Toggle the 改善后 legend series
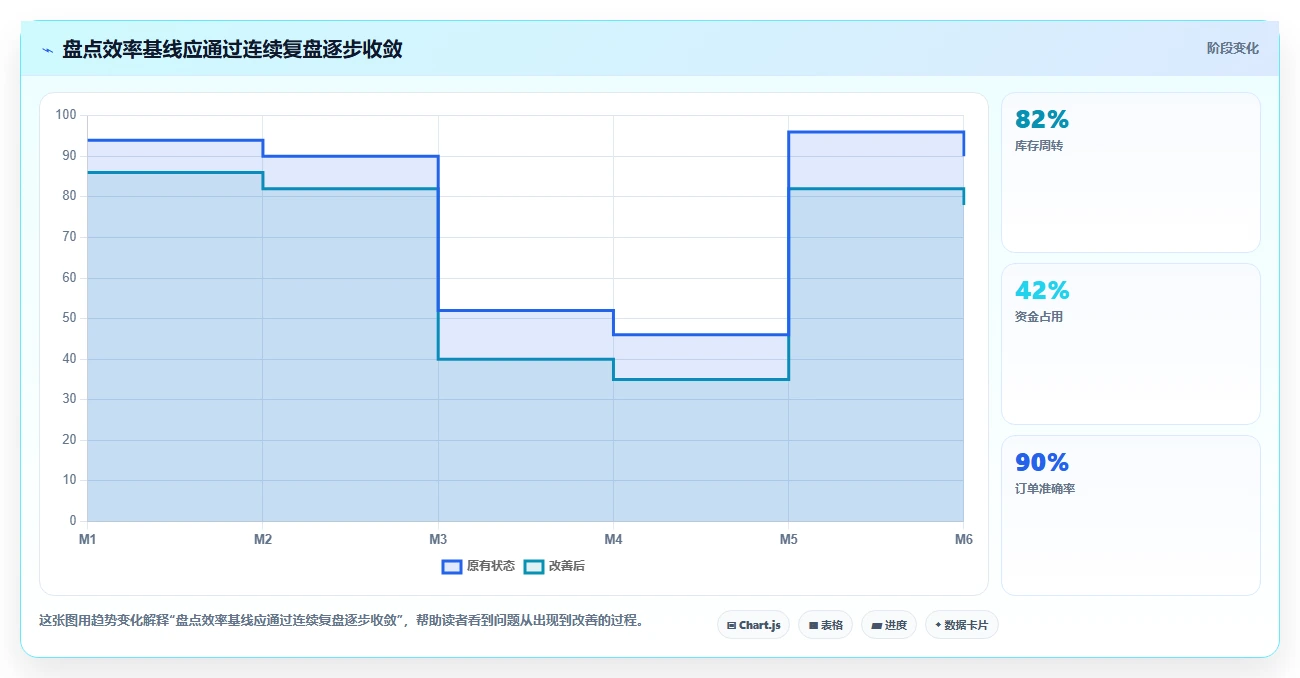 click(x=554, y=566)
